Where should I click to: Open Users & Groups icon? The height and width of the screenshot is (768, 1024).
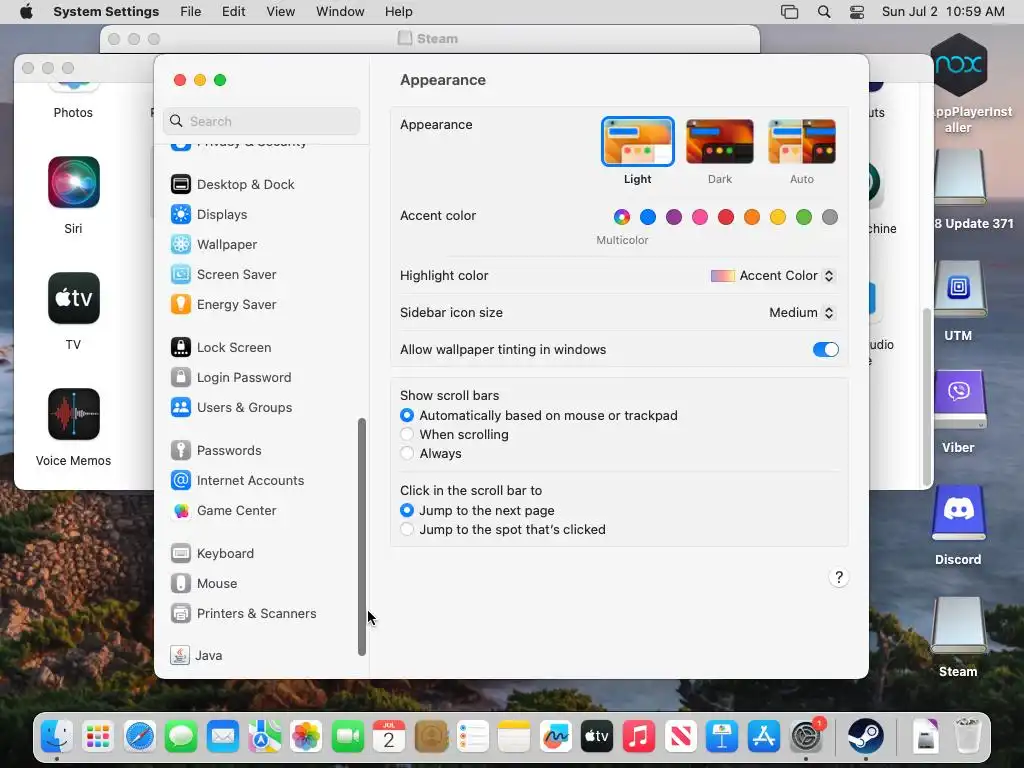pyautogui.click(x=181, y=408)
